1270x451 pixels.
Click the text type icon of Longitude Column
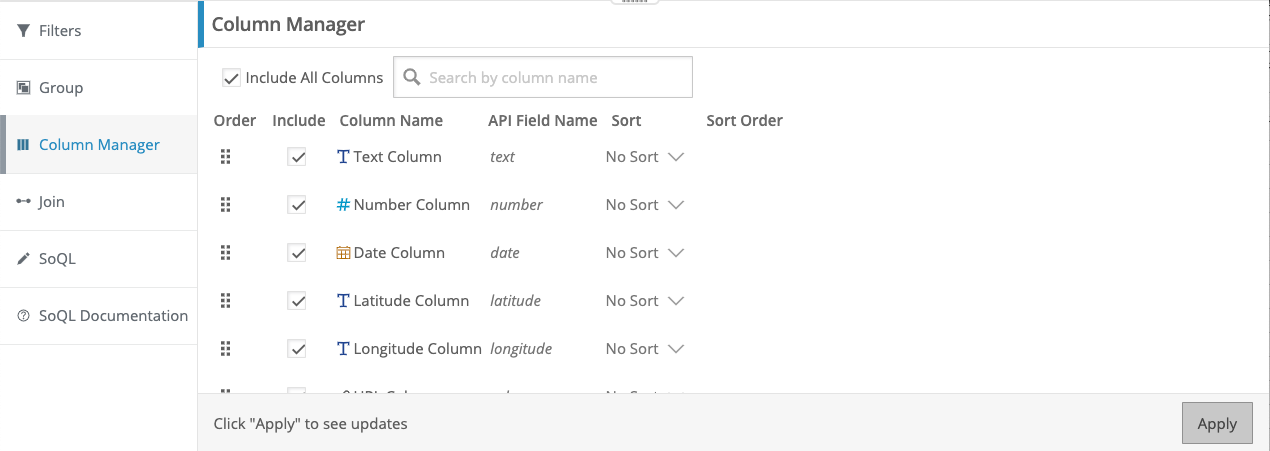pyautogui.click(x=343, y=349)
